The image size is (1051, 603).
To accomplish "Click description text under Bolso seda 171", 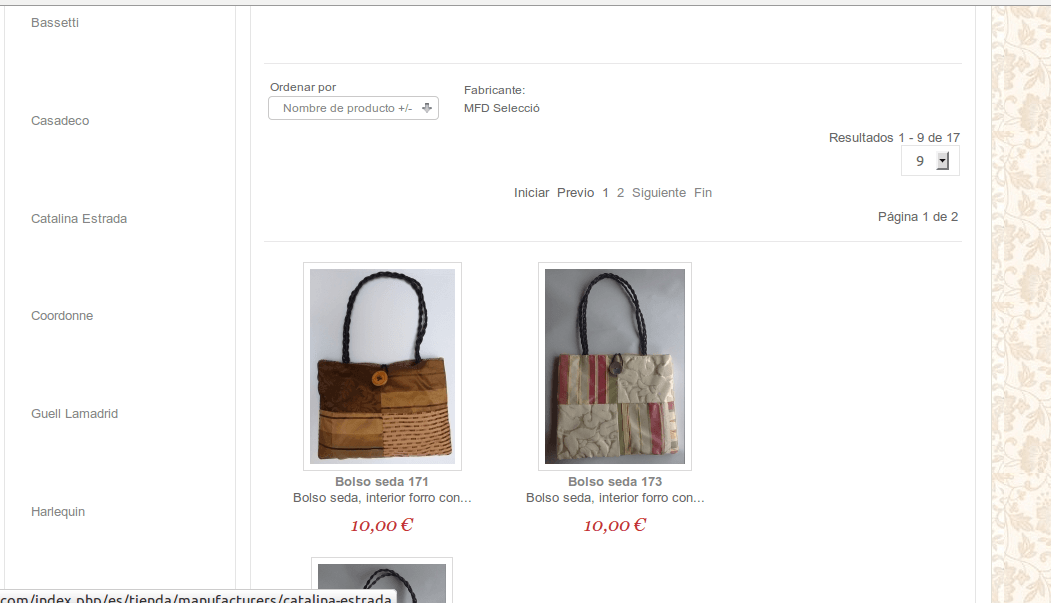I will point(382,498).
